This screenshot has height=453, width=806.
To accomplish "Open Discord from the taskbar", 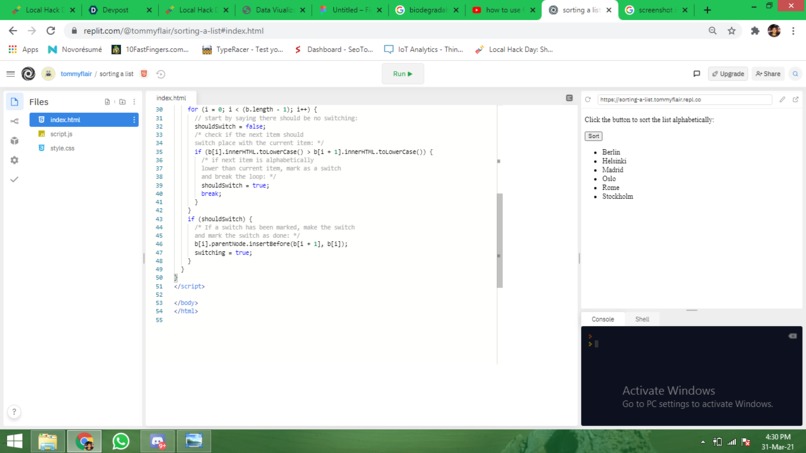I will (157, 441).
